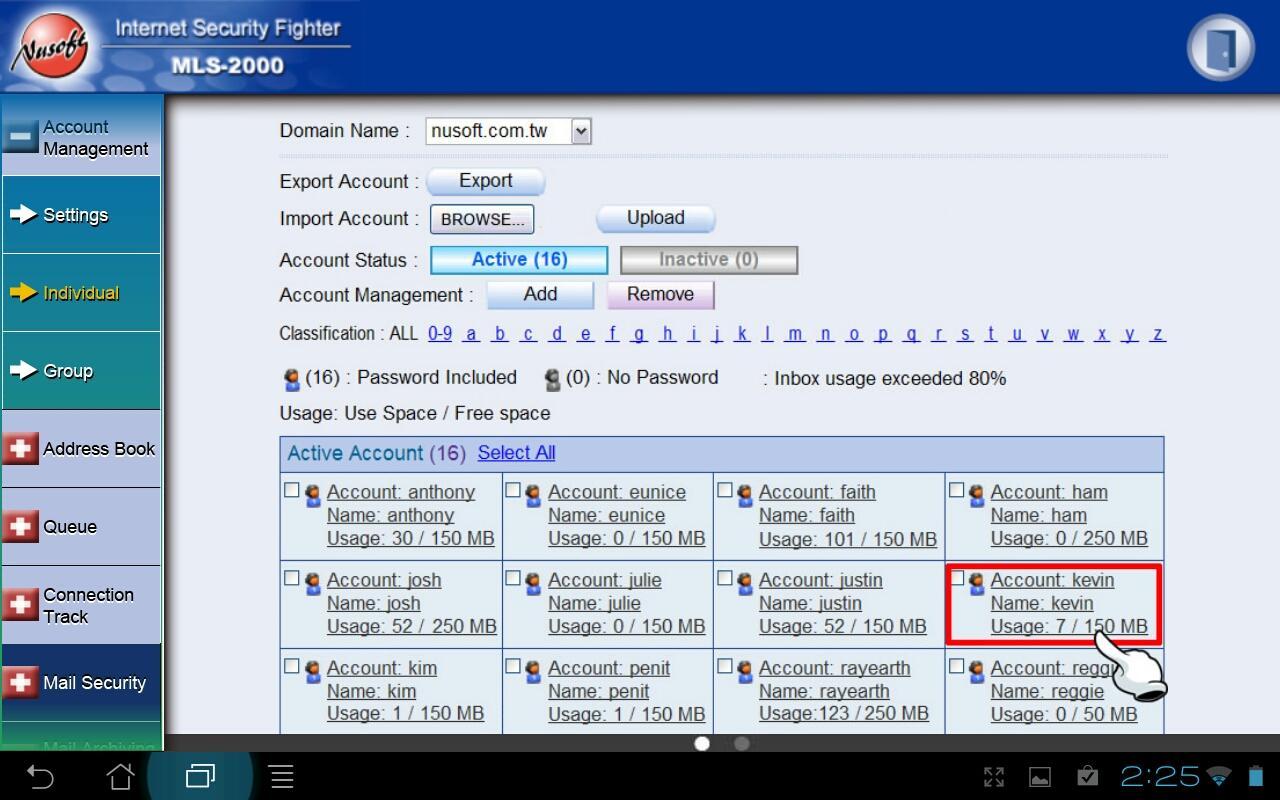Switch to Active (16) accounts
This screenshot has width=1280, height=800.
click(519, 260)
